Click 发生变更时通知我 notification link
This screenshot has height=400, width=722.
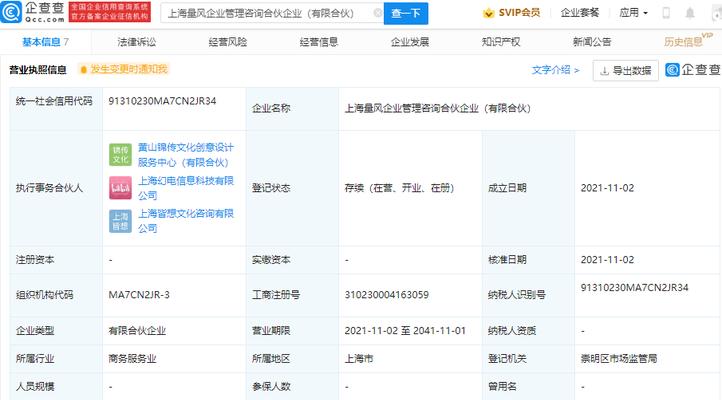(129, 69)
